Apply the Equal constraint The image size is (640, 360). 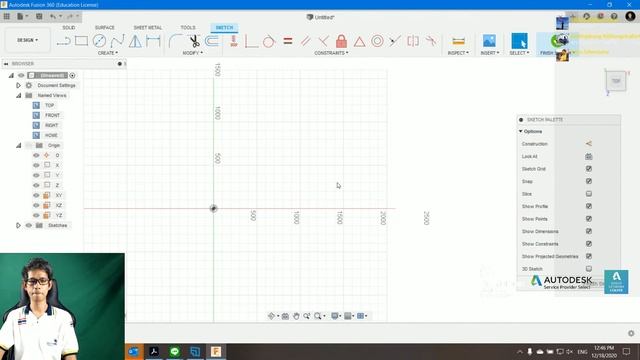288,41
